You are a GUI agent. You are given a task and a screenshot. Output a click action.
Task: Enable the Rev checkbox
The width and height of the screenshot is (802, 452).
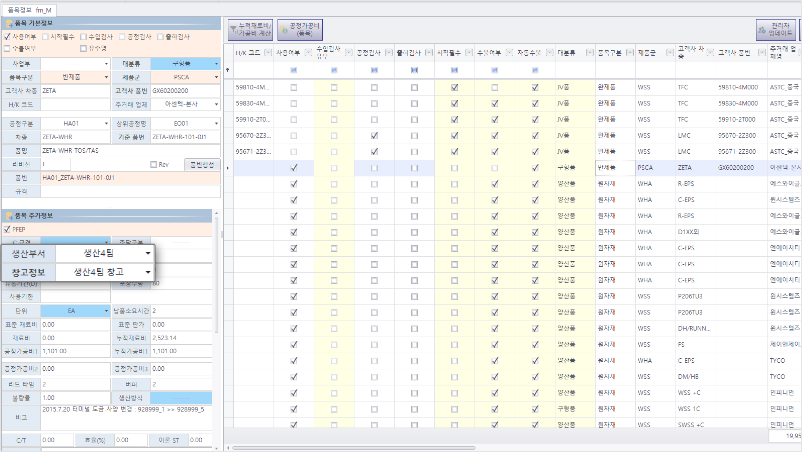[153, 165]
